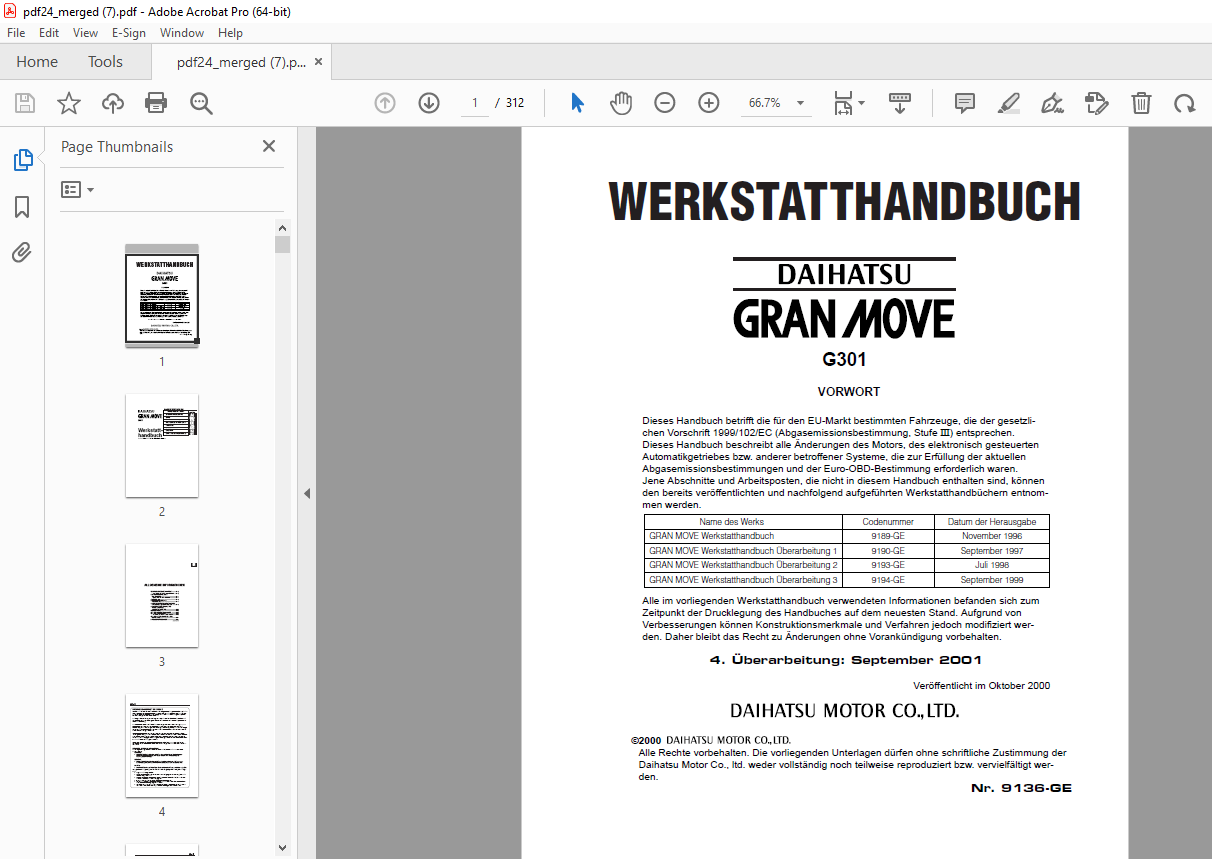
Task: Click the thumbnails scroll down arrow
Action: pos(282,848)
